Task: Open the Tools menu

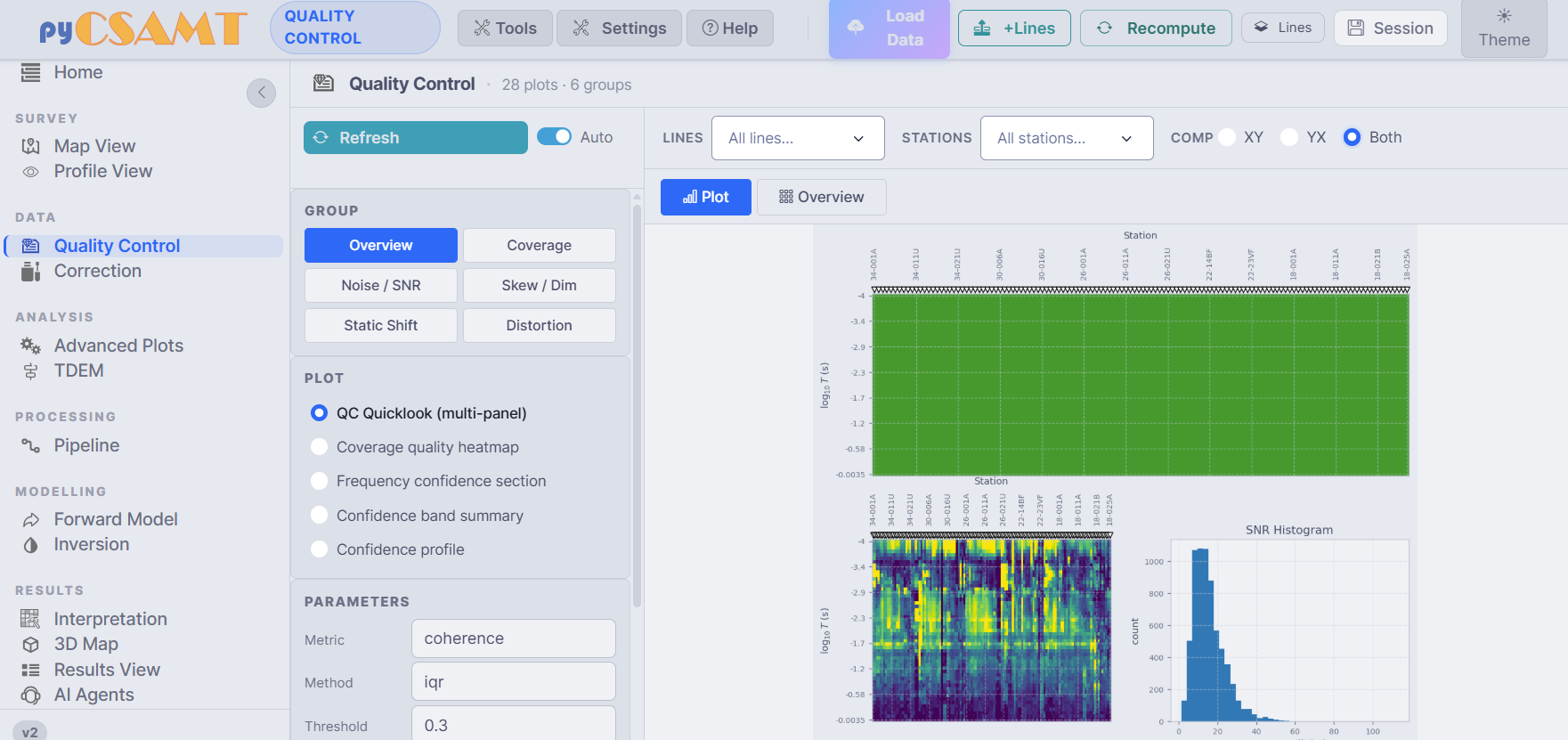Action: point(505,28)
